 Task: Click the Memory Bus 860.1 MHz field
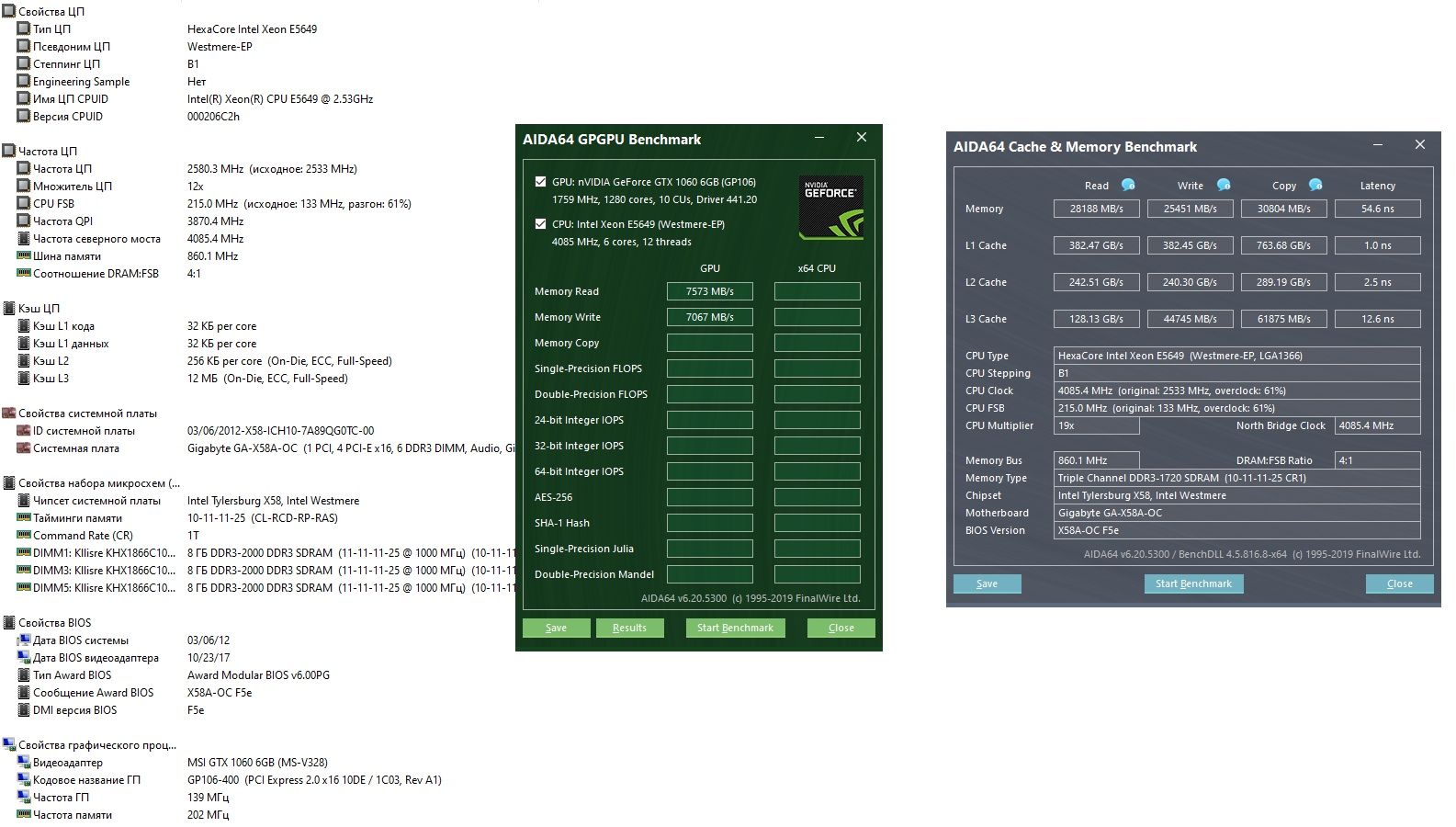click(x=1097, y=460)
